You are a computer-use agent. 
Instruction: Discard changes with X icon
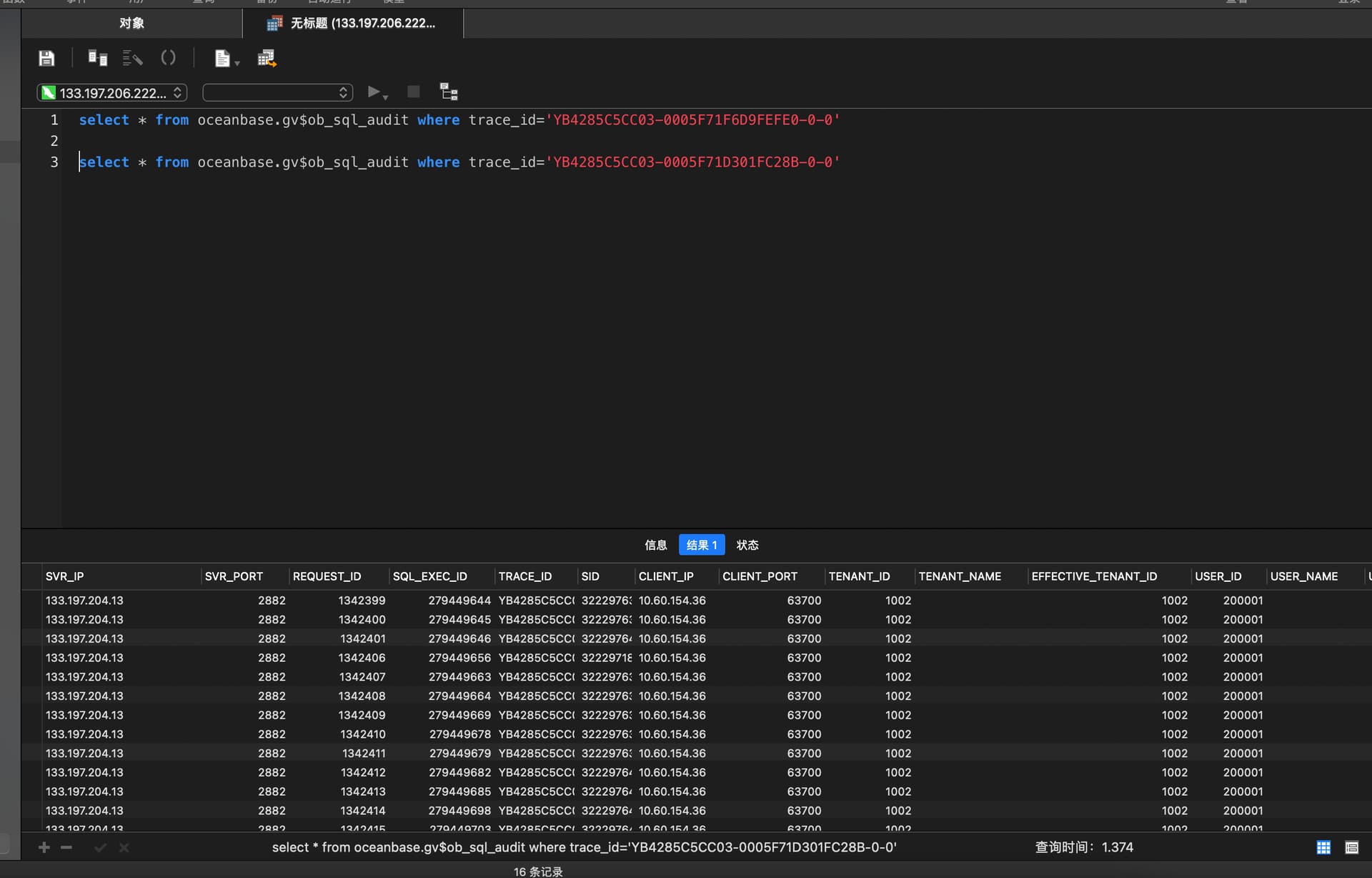click(124, 847)
